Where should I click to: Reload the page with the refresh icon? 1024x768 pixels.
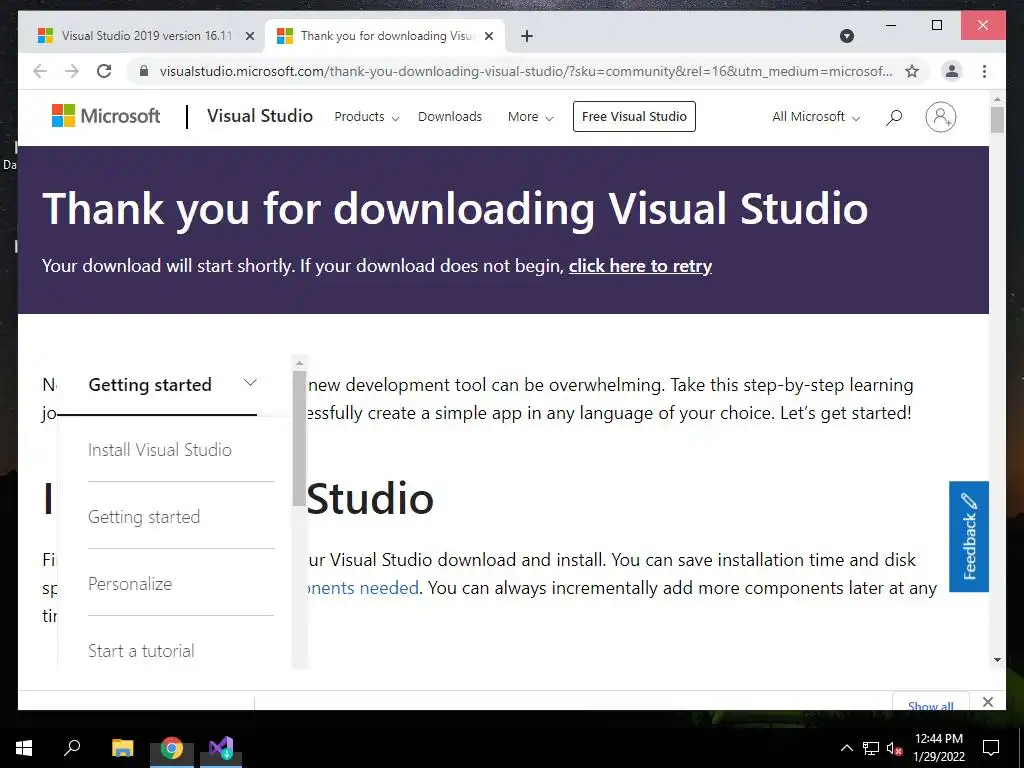[104, 71]
